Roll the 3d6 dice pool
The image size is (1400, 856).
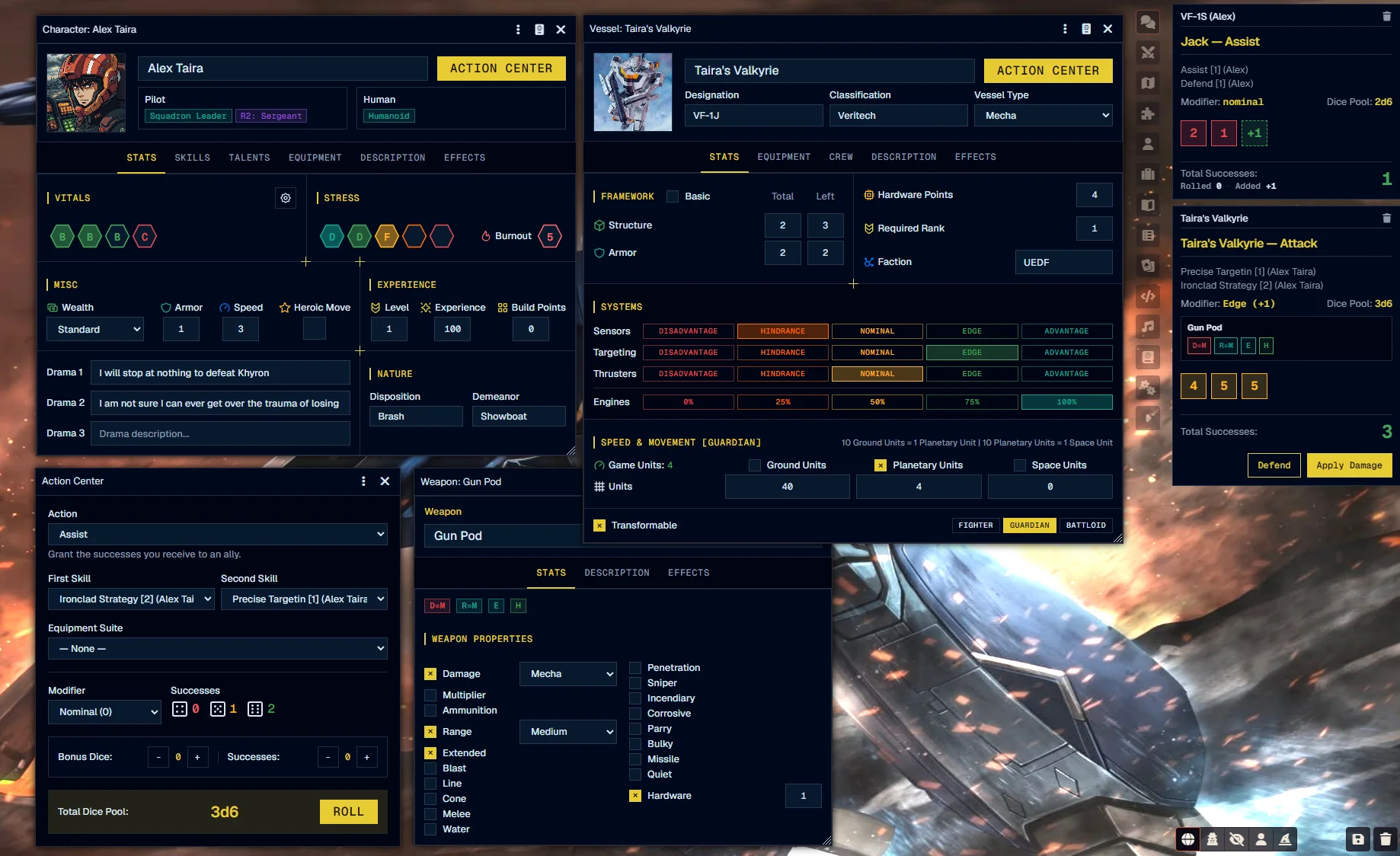coord(348,812)
